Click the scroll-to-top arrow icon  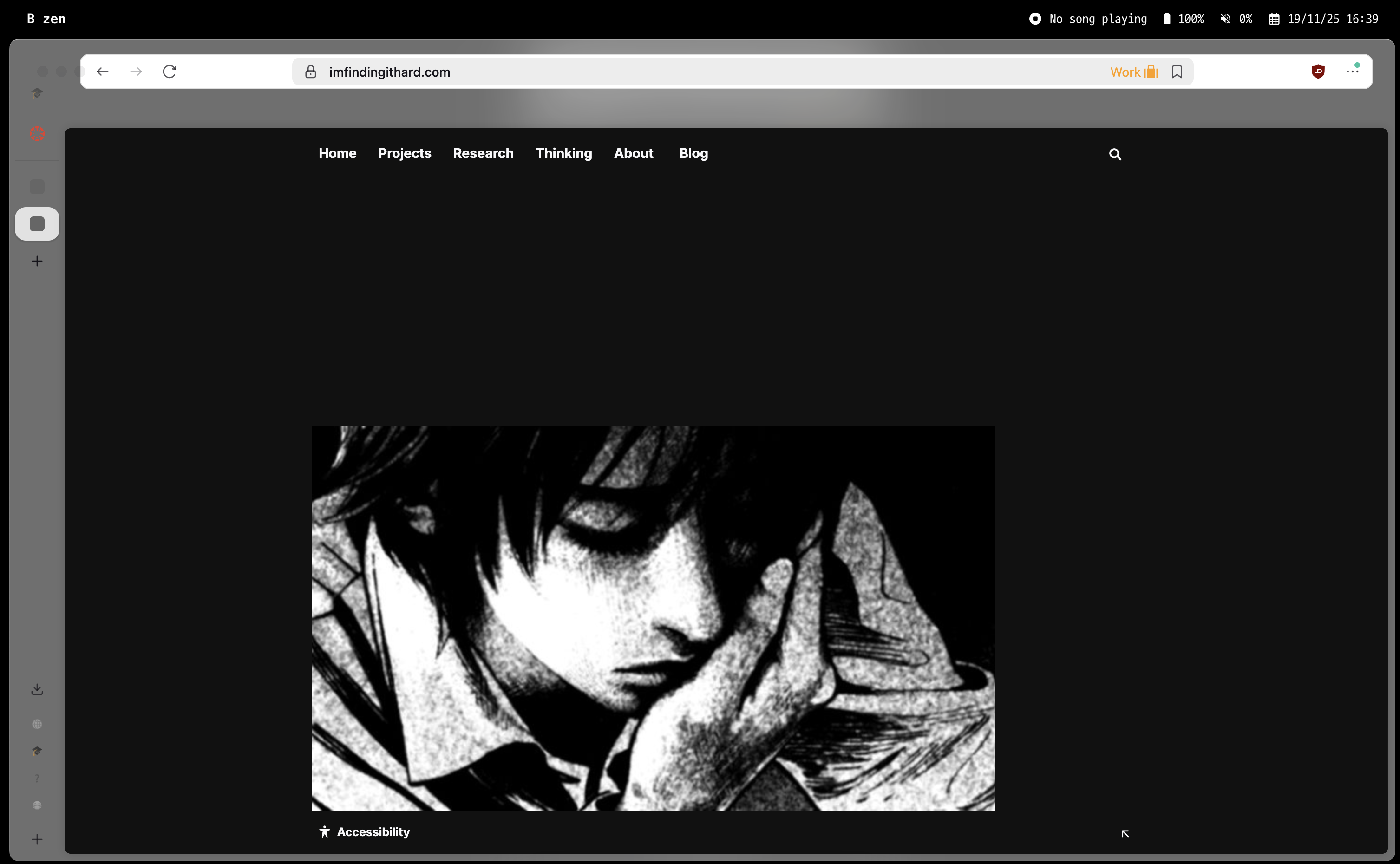(x=1125, y=833)
